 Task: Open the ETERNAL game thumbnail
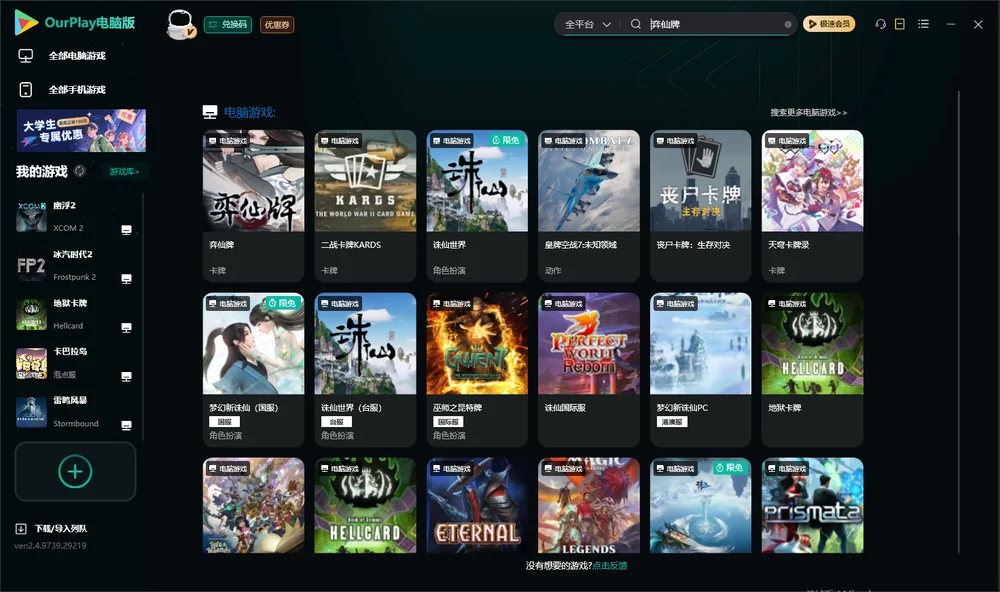(x=477, y=505)
